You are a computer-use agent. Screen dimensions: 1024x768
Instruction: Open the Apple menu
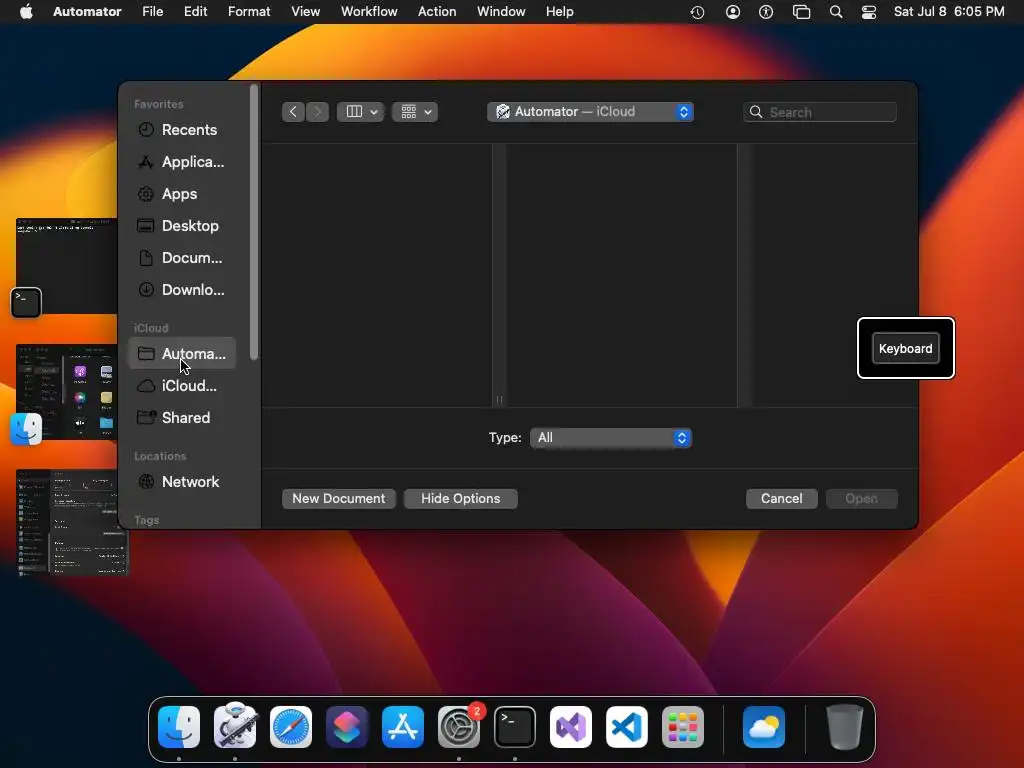pyautogui.click(x=26, y=12)
